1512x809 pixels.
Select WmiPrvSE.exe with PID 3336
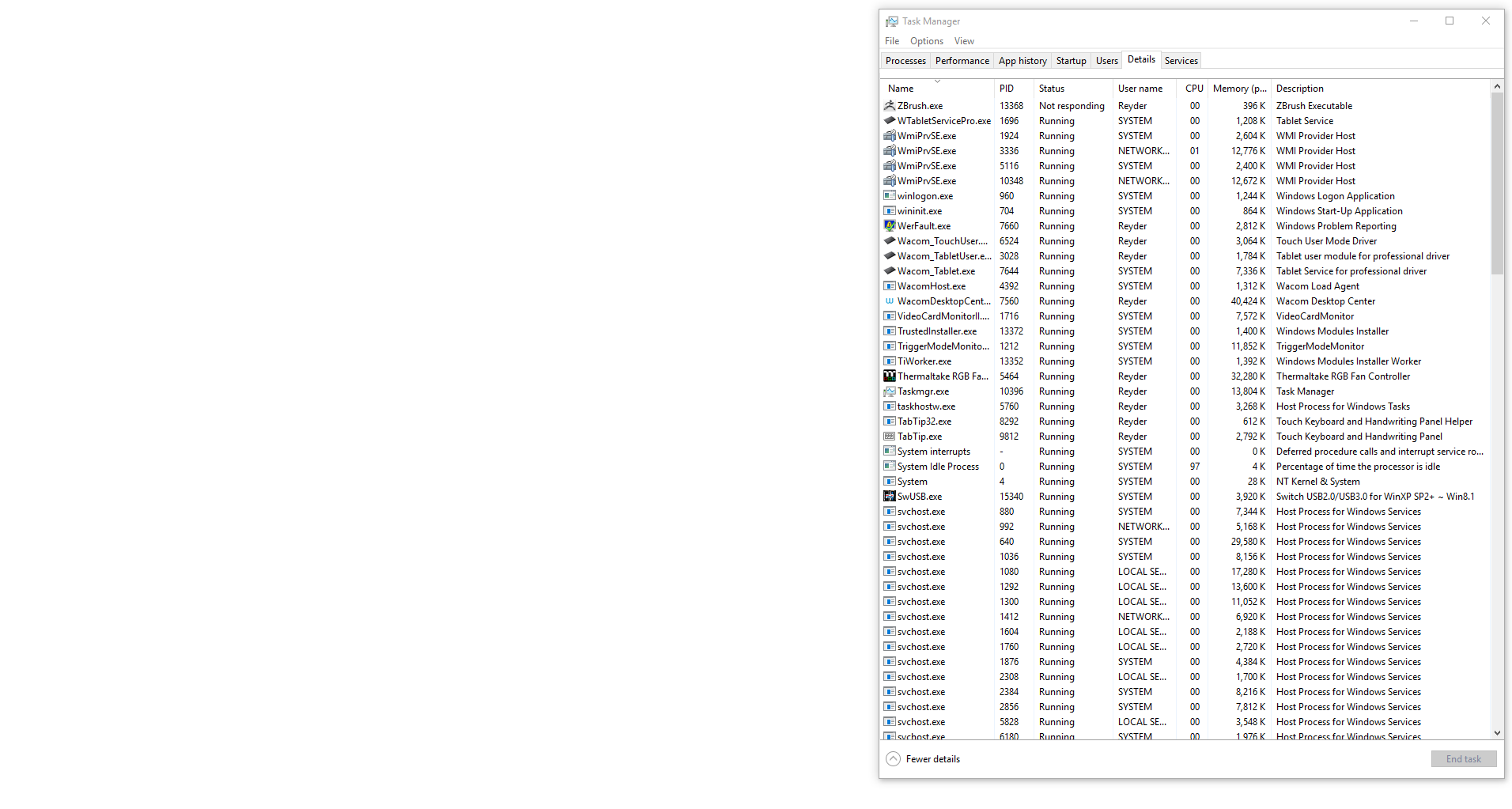[x=1185, y=151]
